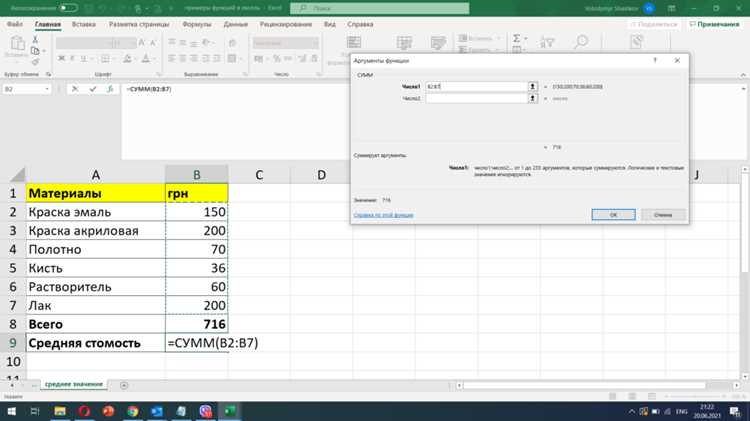Switch to the Разметка страницы tab
Viewport: 750px width, 421px height.
tap(139, 24)
